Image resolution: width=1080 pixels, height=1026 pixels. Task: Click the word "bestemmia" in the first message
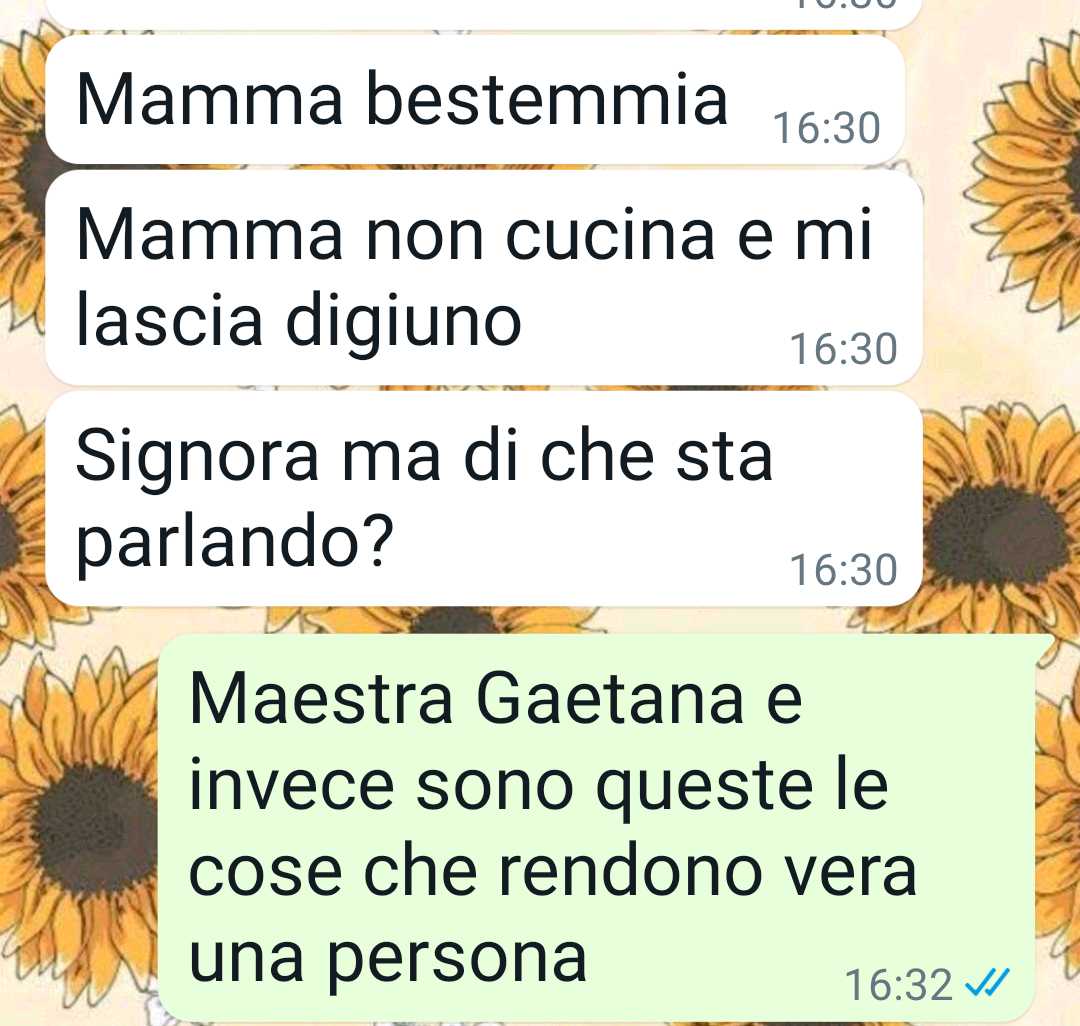coord(546,100)
